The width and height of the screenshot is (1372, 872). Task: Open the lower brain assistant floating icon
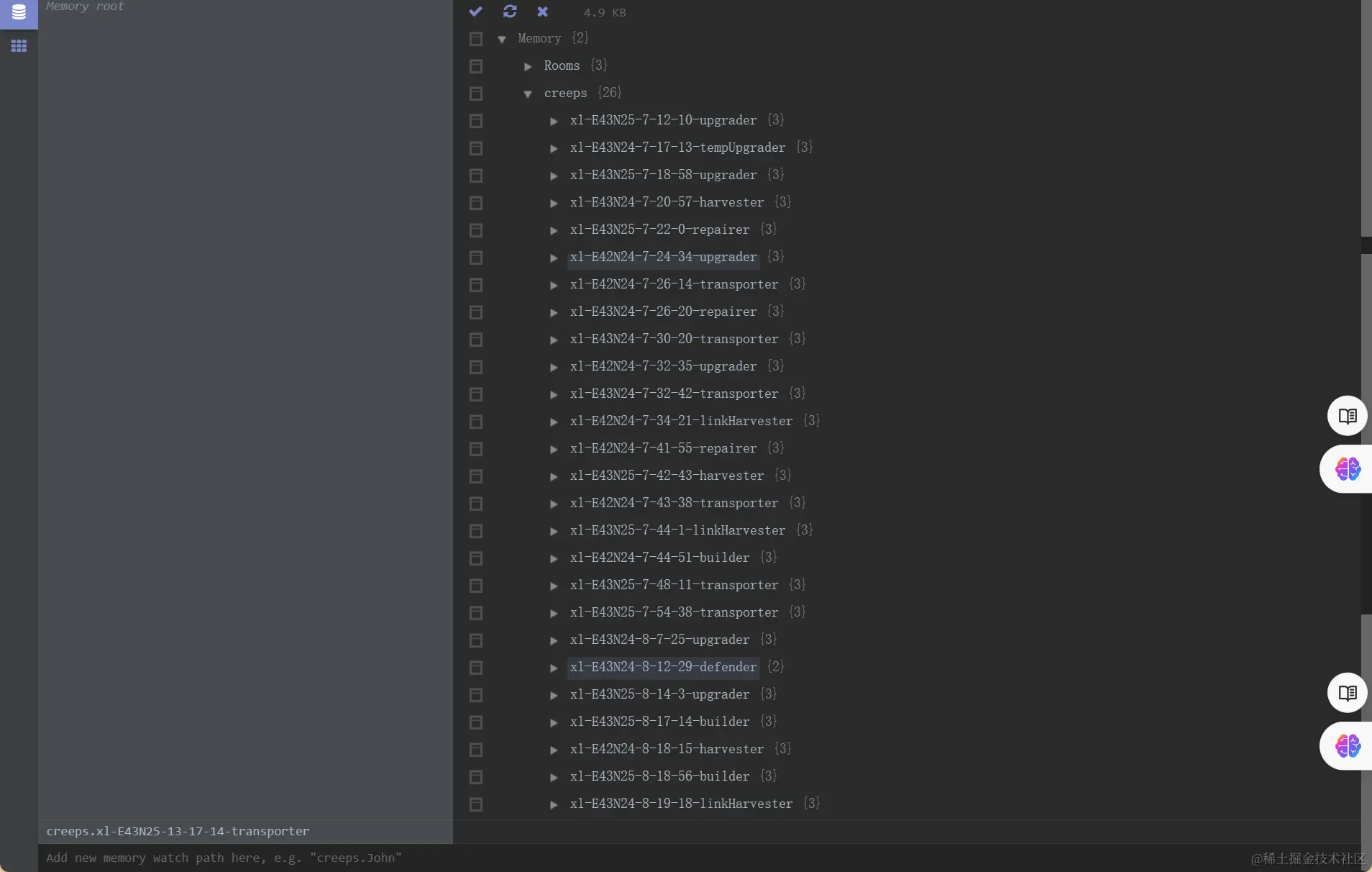[1347, 746]
